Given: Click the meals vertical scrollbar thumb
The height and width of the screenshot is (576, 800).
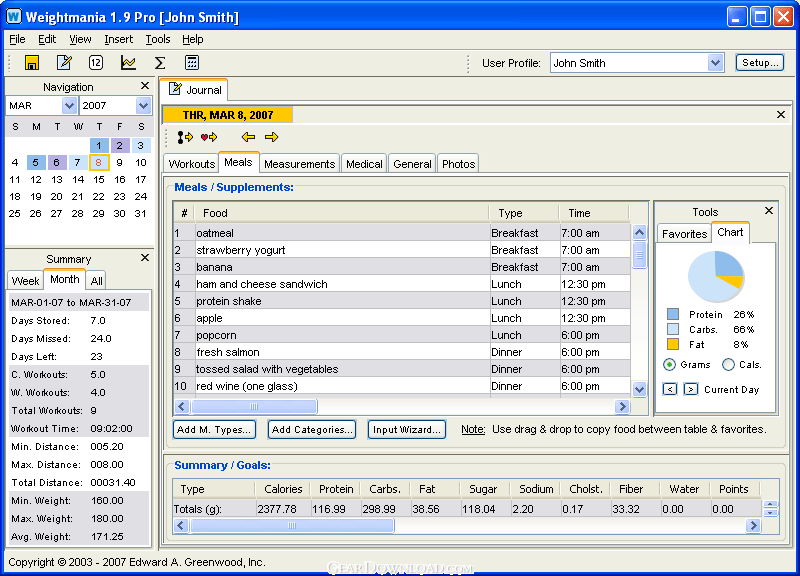Looking at the screenshot, I should [x=639, y=255].
